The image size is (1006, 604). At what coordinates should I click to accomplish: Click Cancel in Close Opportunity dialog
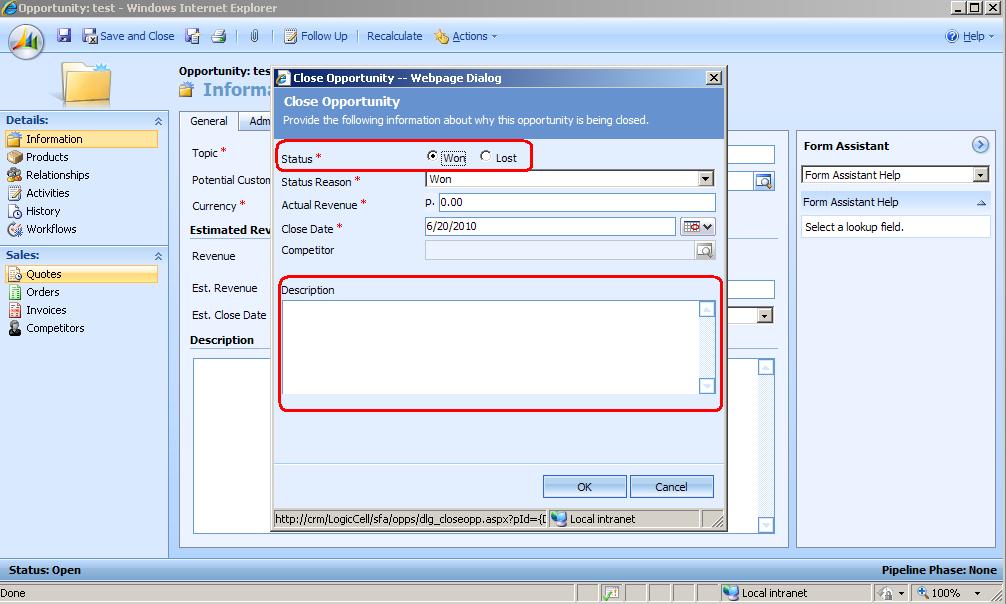click(x=672, y=487)
